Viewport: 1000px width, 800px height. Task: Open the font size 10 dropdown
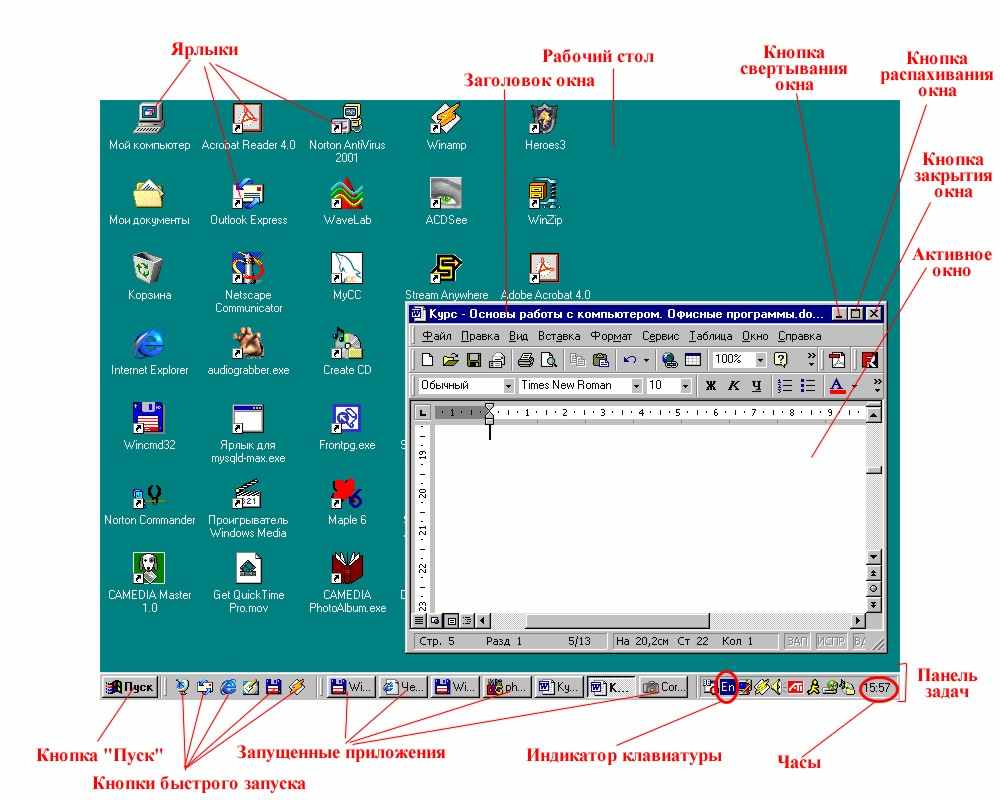pos(685,385)
